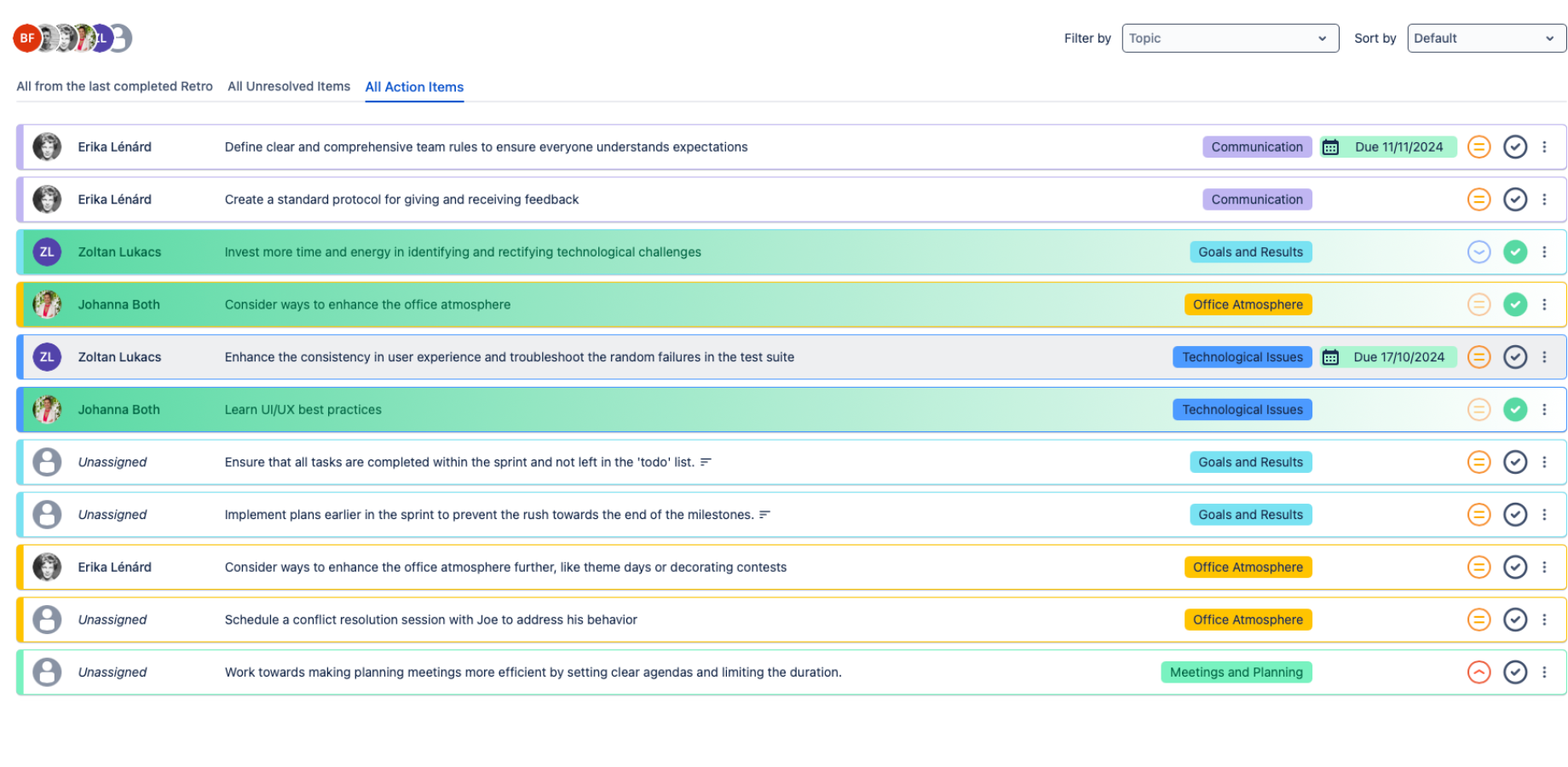Click Communication tag on 'Define clear' row
Image resolution: width=1568 pixels, height=767 pixels.
coord(1257,147)
